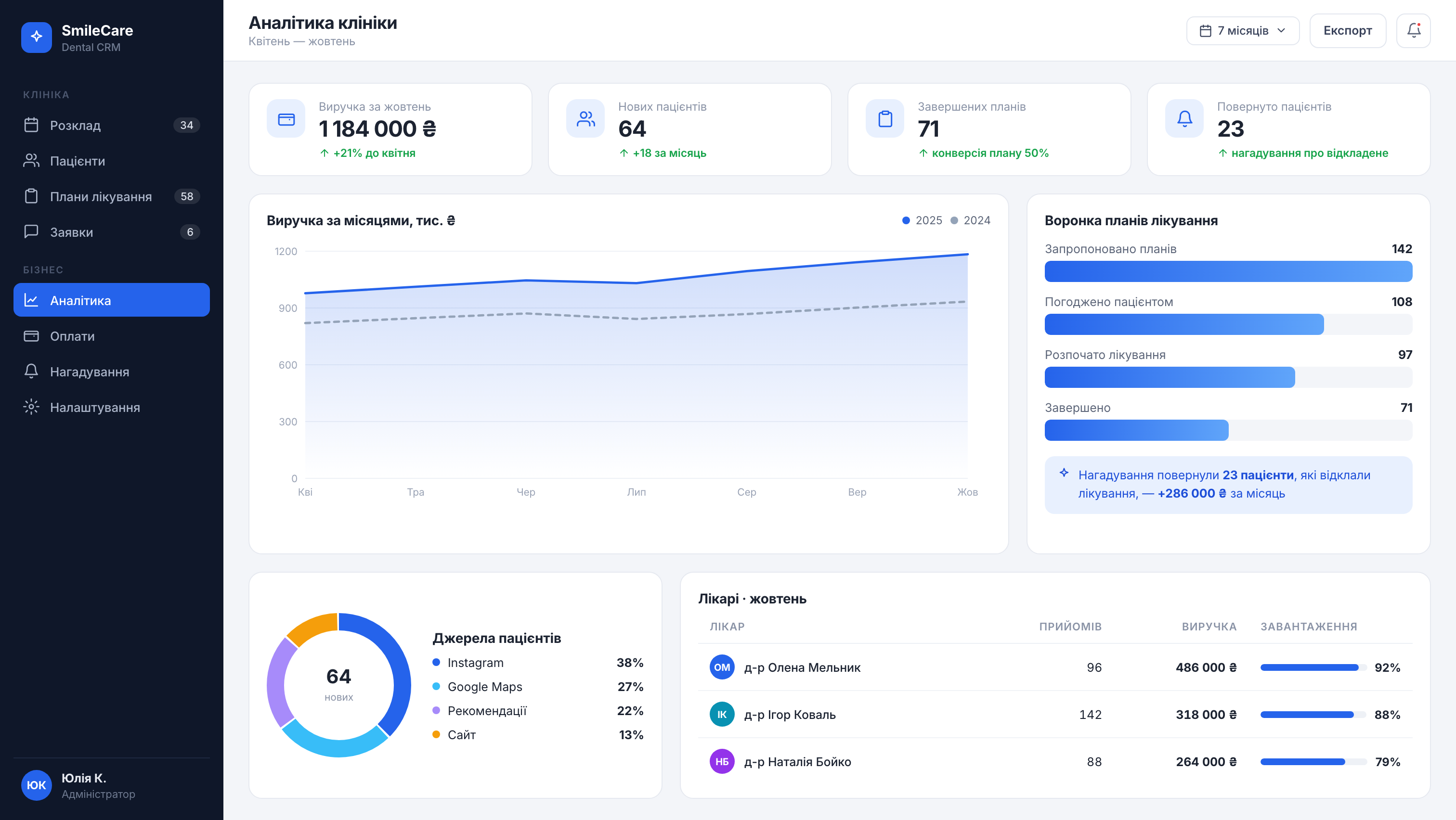
Task: Click the green arrow next to +21% до квітня
Action: click(x=325, y=153)
